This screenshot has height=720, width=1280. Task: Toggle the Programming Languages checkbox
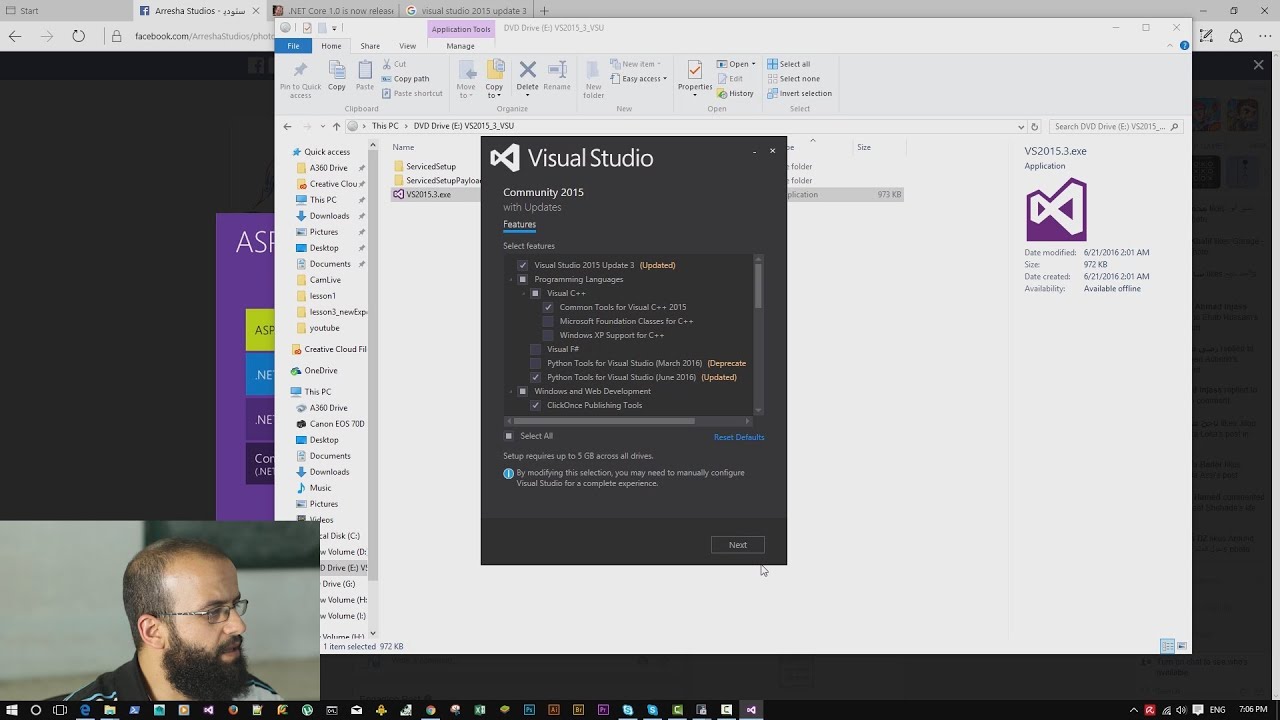click(522, 279)
